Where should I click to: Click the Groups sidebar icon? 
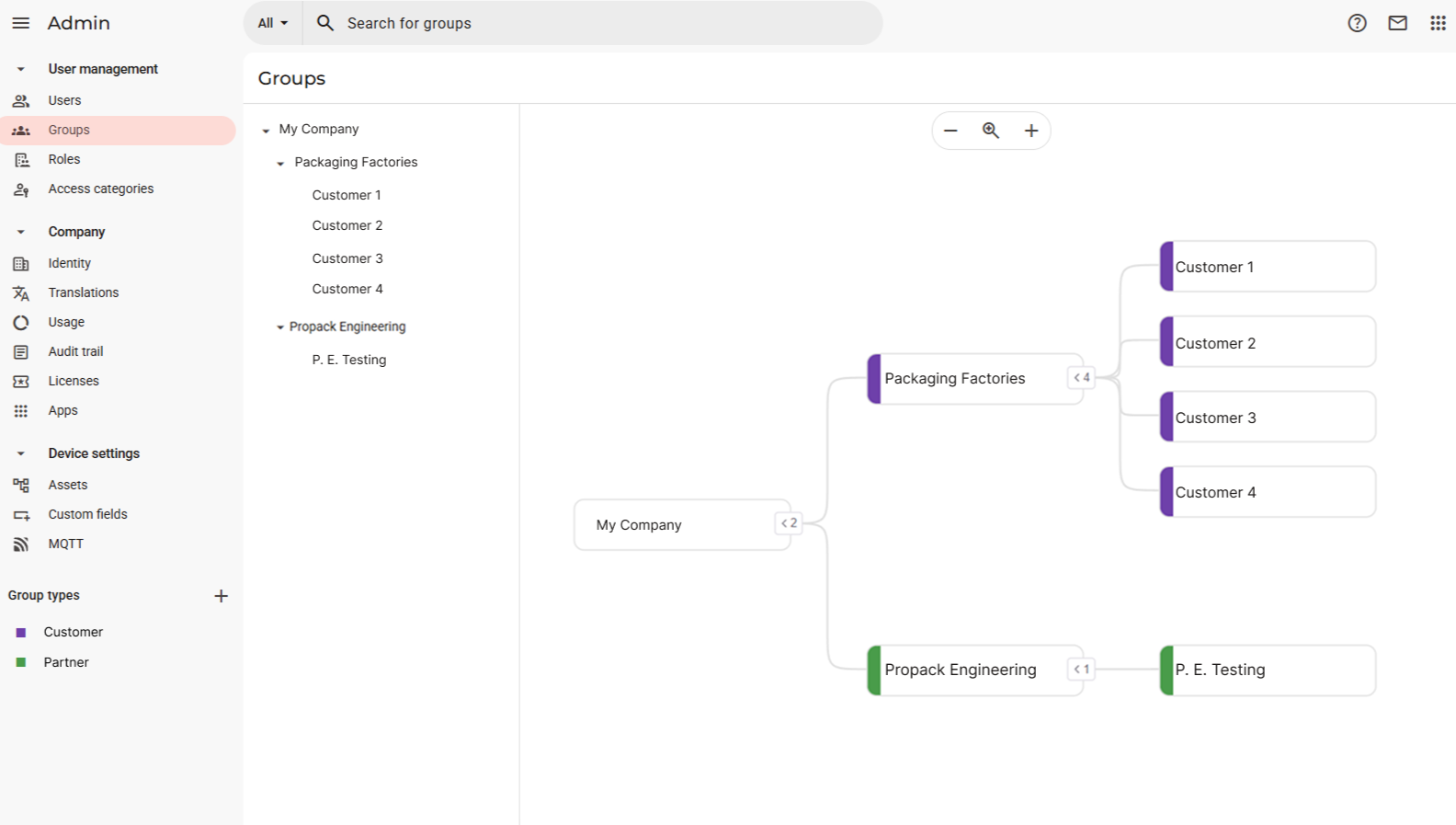(x=21, y=130)
